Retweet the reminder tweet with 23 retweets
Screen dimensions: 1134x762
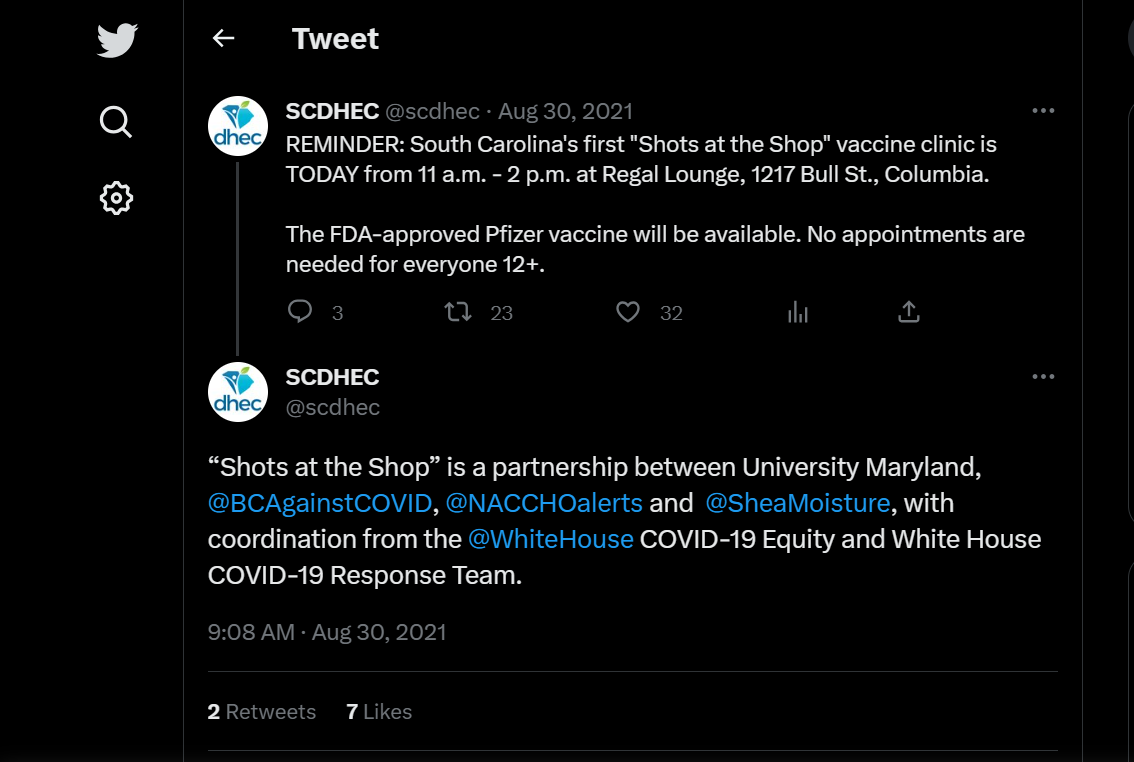[458, 312]
